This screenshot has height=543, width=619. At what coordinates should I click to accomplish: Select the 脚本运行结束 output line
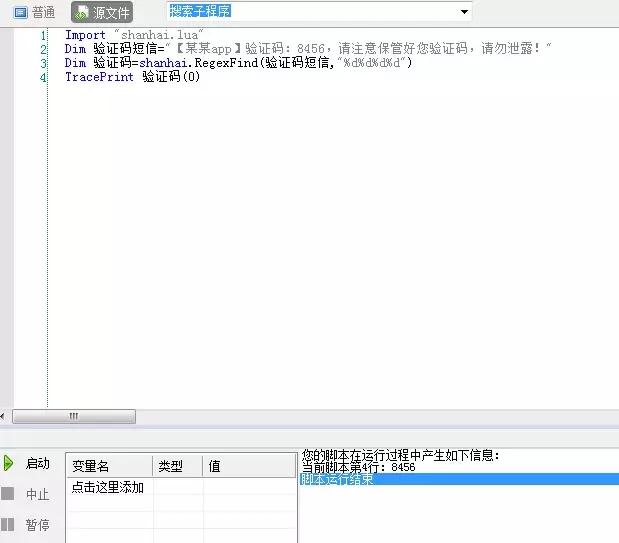pyautogui.click(x=459, y=479)
